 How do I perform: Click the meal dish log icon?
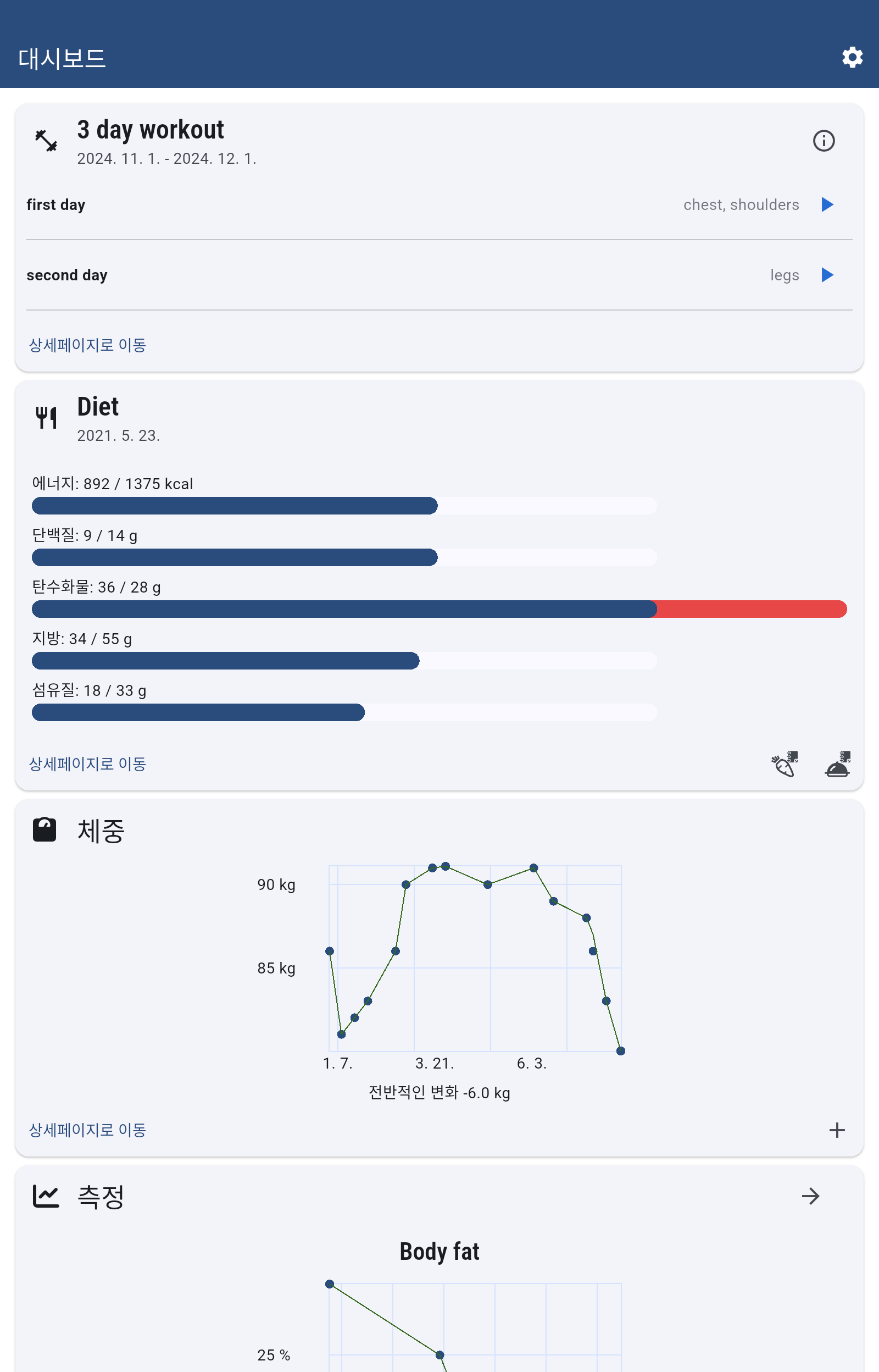click(x=837, y=764)
